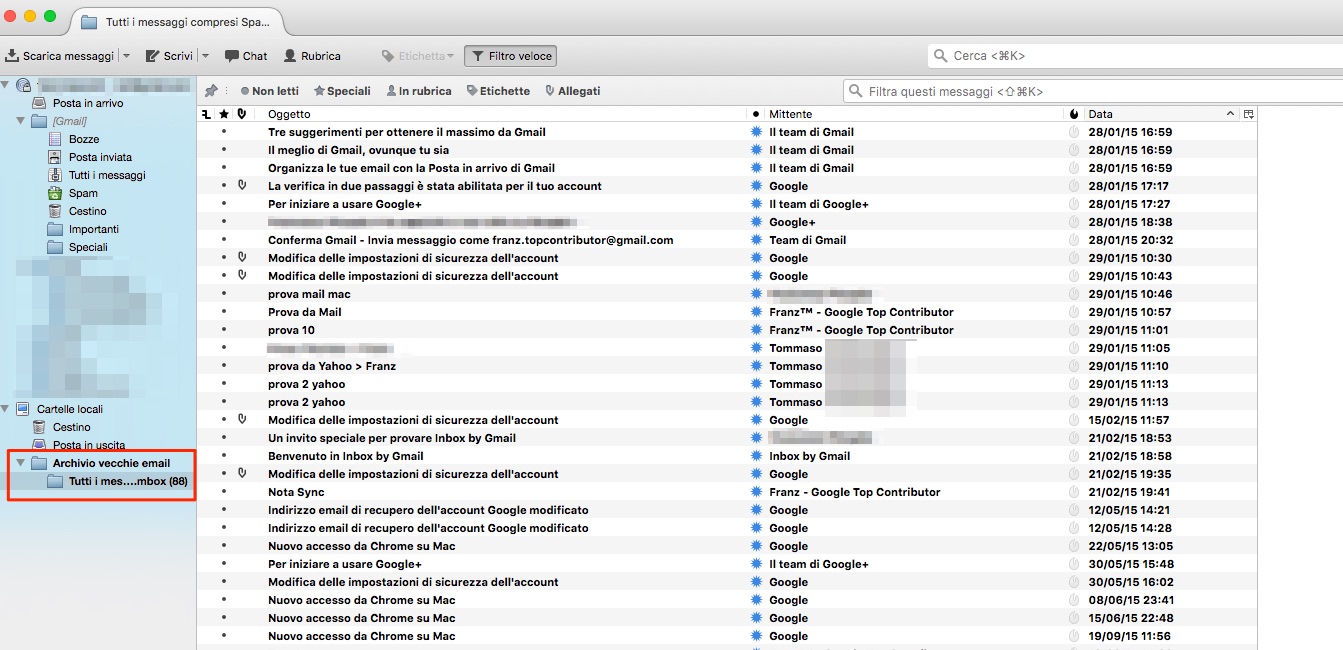Open the Speciali folder in sidebar
Viewport: 1343px width, 650px height.
pyautogui.click(x=88, y=247)
